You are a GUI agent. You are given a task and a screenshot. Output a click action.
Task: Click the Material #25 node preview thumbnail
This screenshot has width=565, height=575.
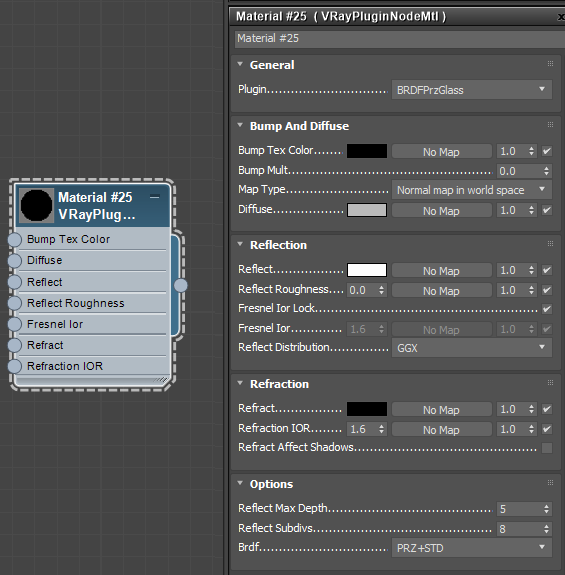click(x=36, y=205)
